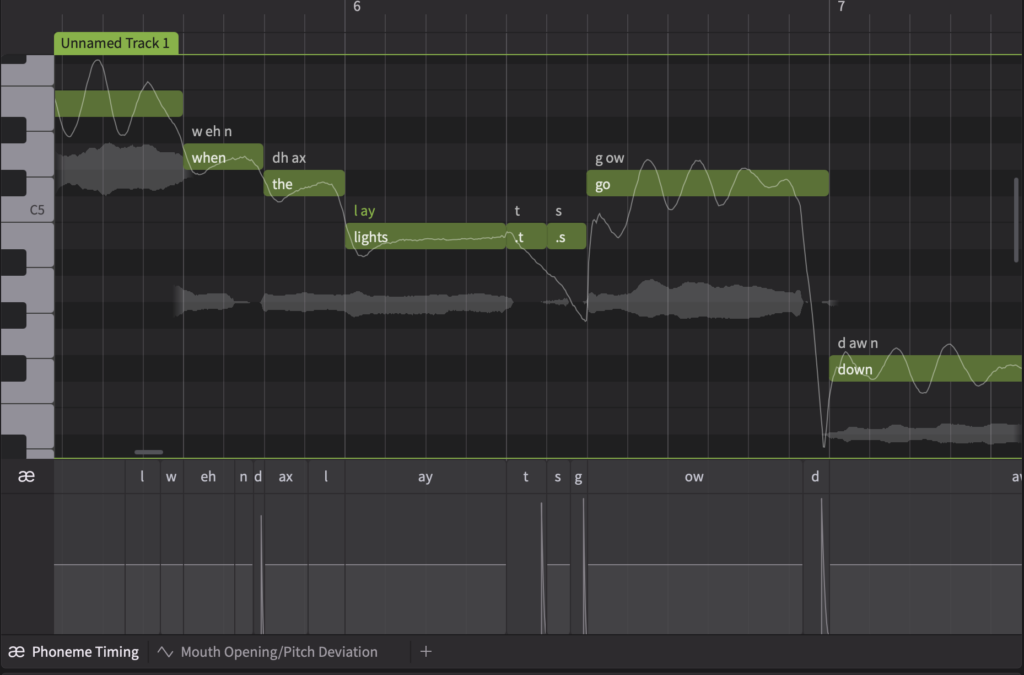Select the "ow" phoneme segment in the timing lane
This screenshot has width=1024, height=675.
(694, 477)
